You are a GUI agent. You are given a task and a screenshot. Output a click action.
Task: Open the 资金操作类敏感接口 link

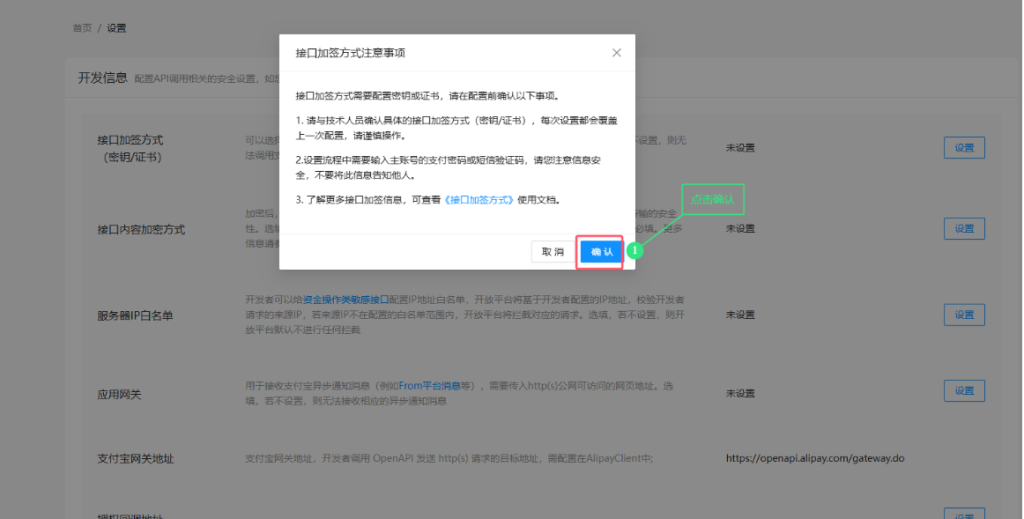tap(345, 300)
